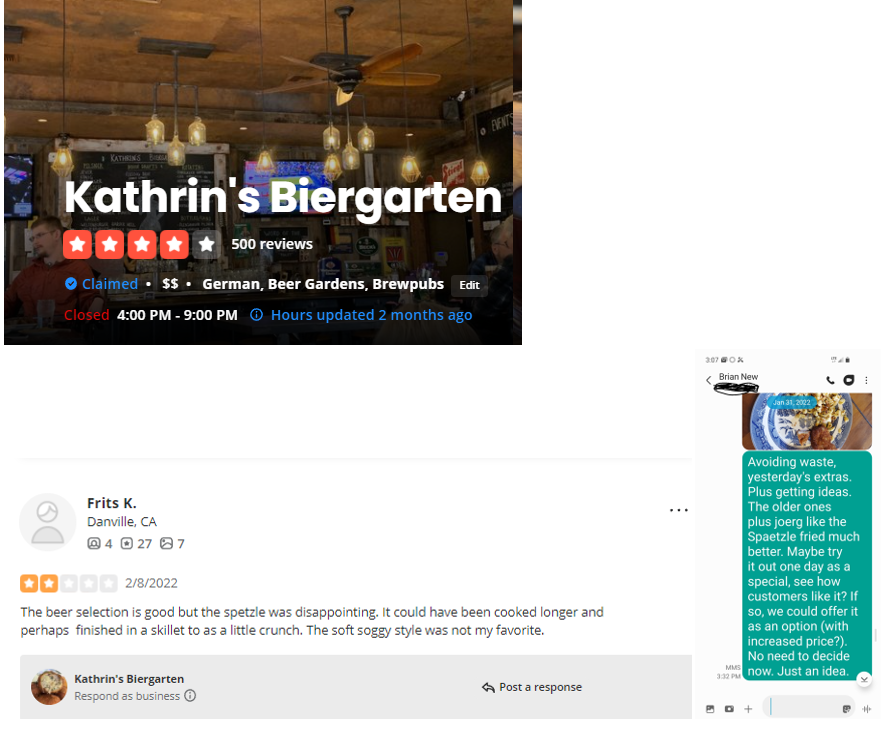Click the scroll-to-bottom chevron in chat
893x733 pixels.
(864, 679)
